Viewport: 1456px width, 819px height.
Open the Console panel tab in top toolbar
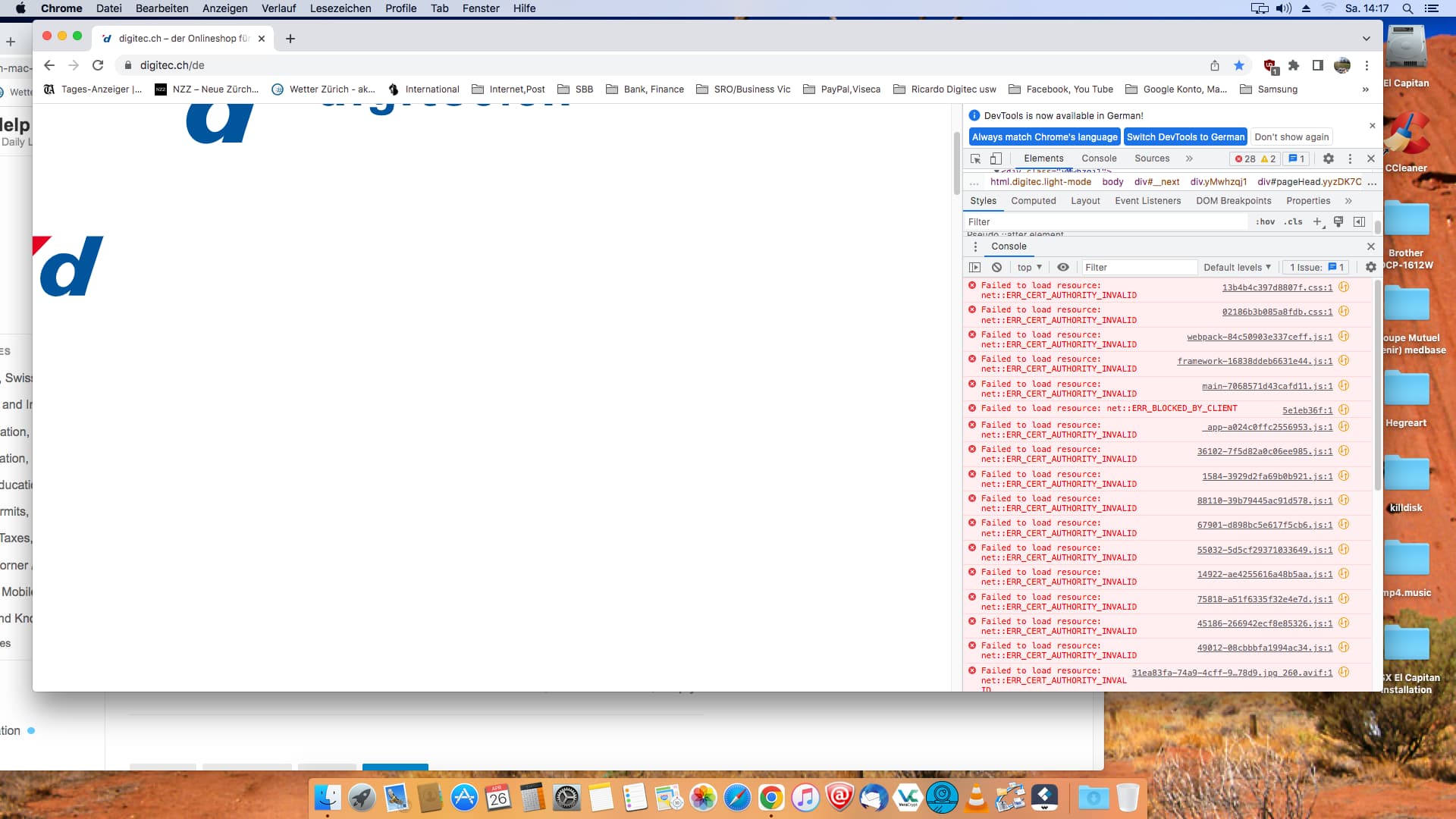1099,158
